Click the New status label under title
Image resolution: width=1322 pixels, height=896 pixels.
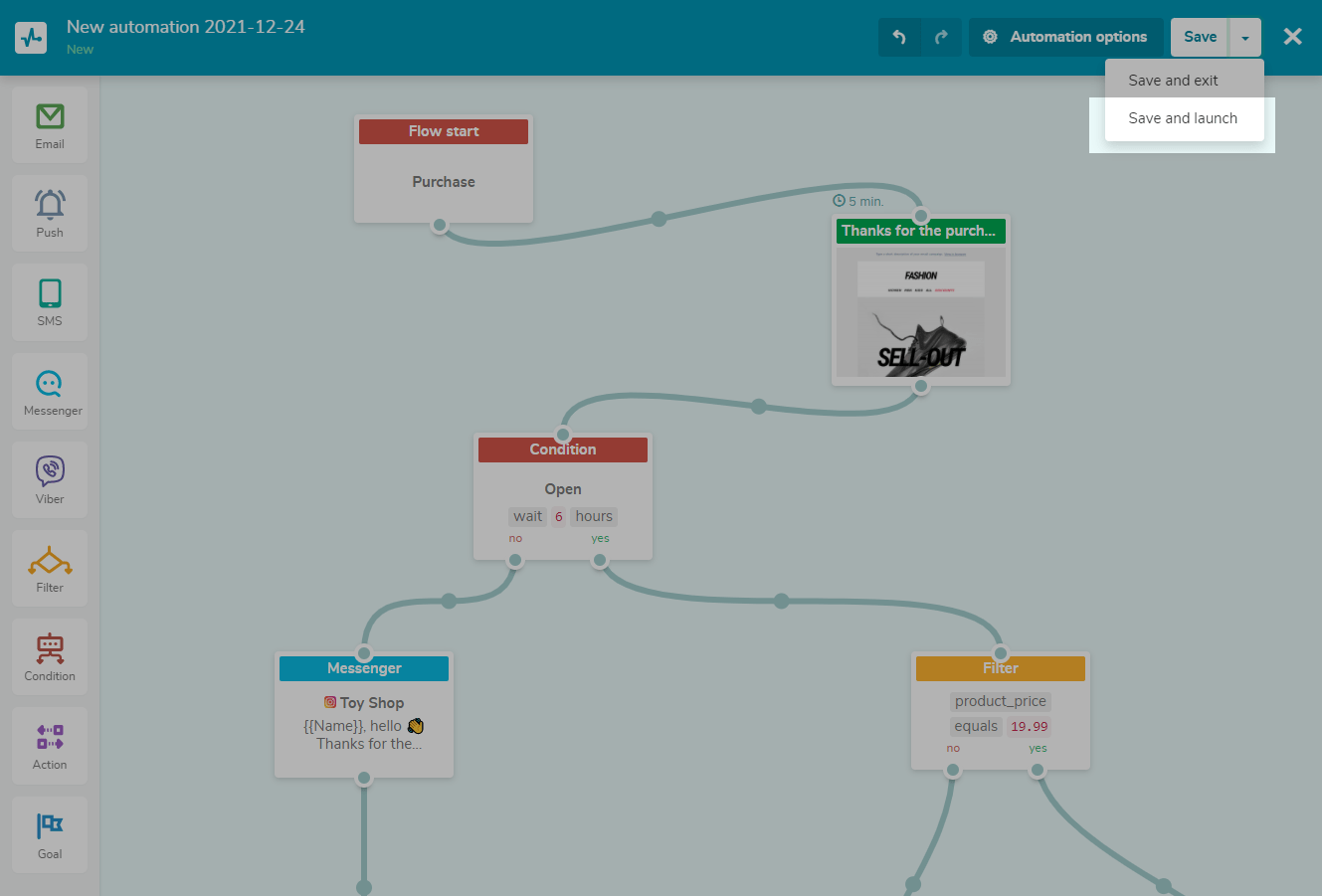click(81, 50)
